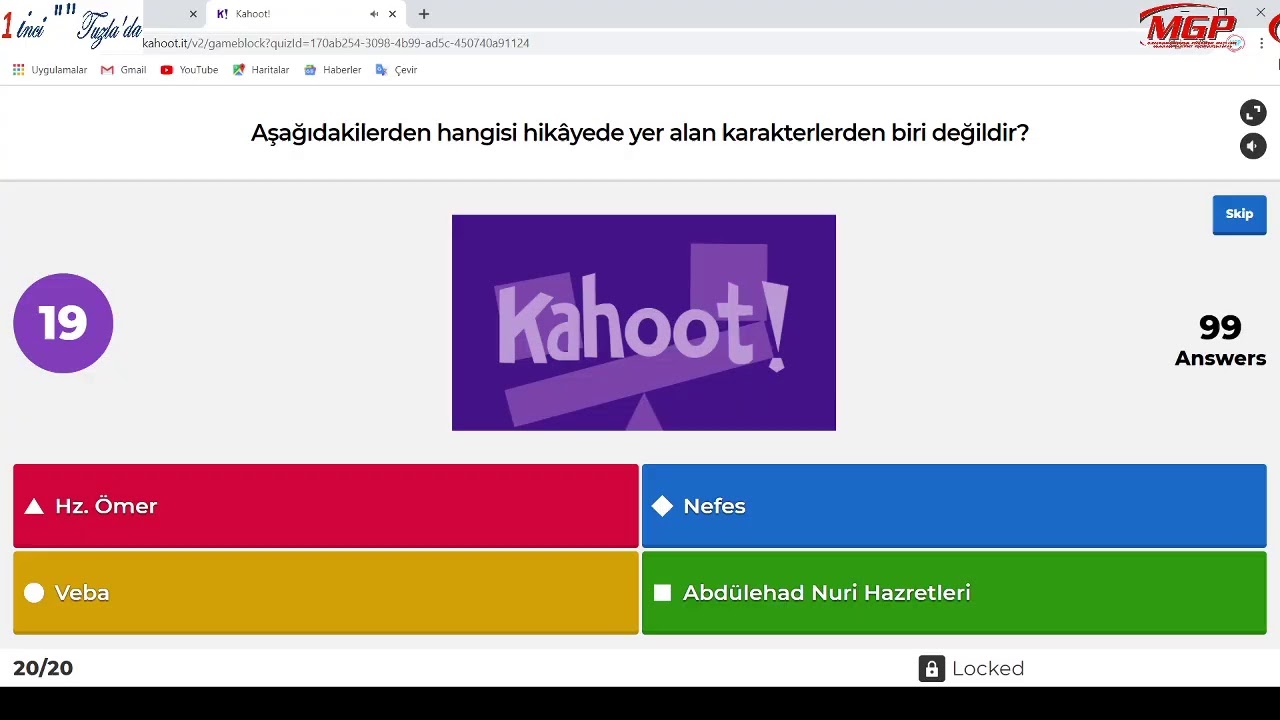Choose green answer Abdülehad Nuri Hazretleri

954,593
